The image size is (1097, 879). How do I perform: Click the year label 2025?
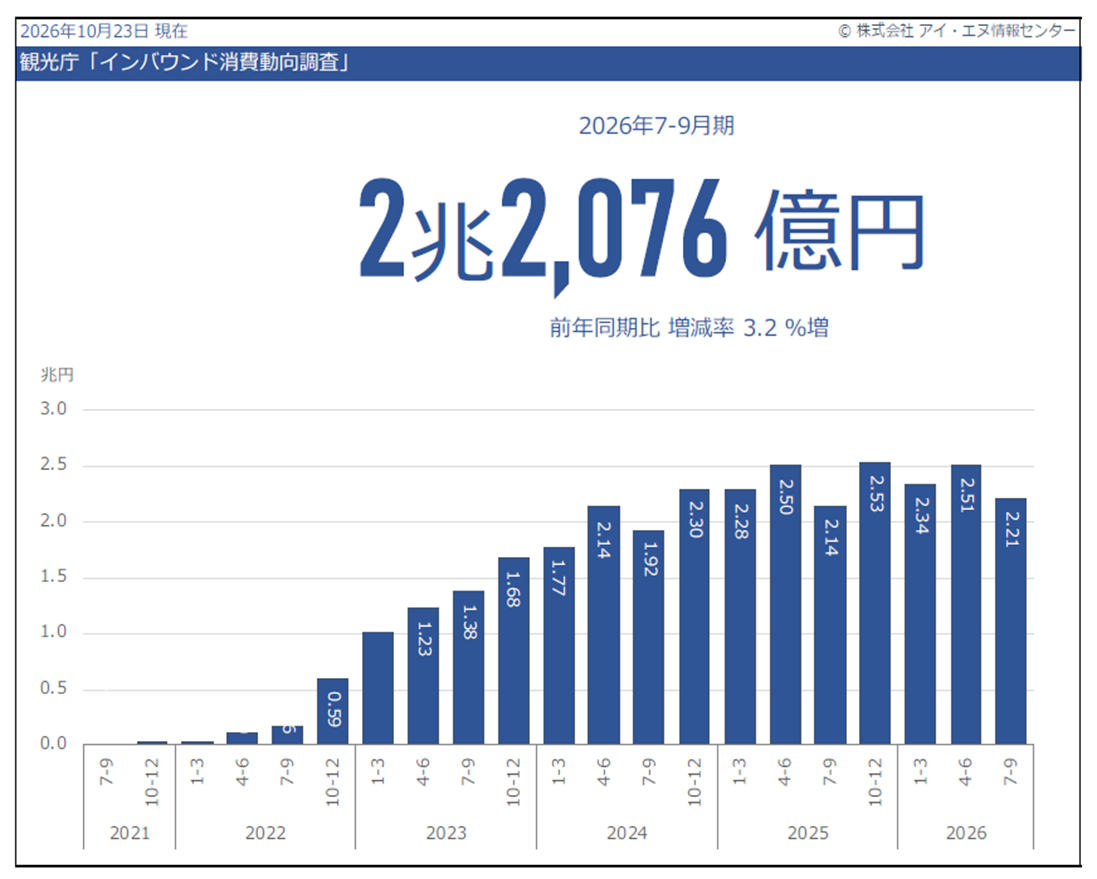(x=808, y=833)
